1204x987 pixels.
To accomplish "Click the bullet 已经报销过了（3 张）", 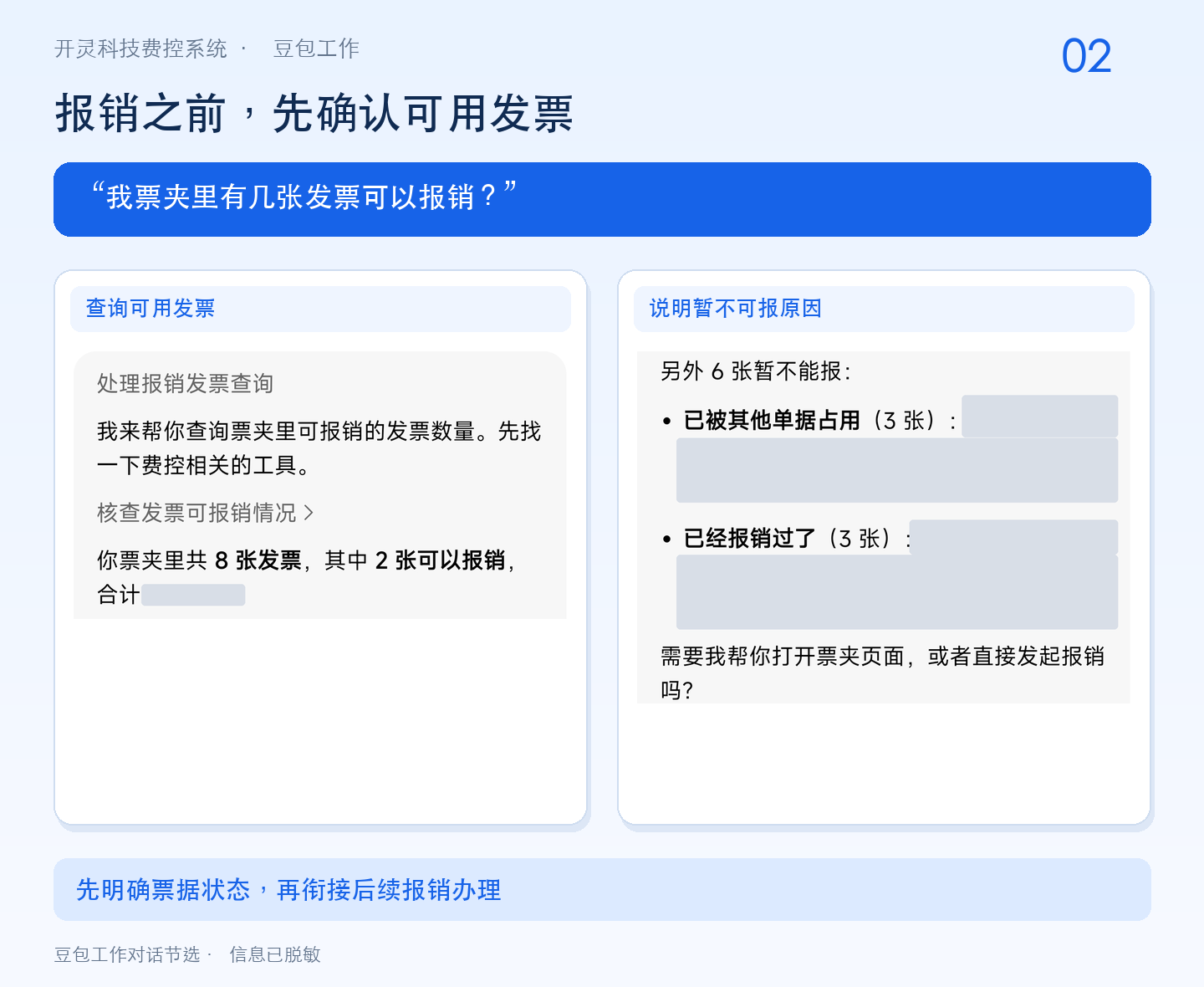I will click(x=787, y=539).
